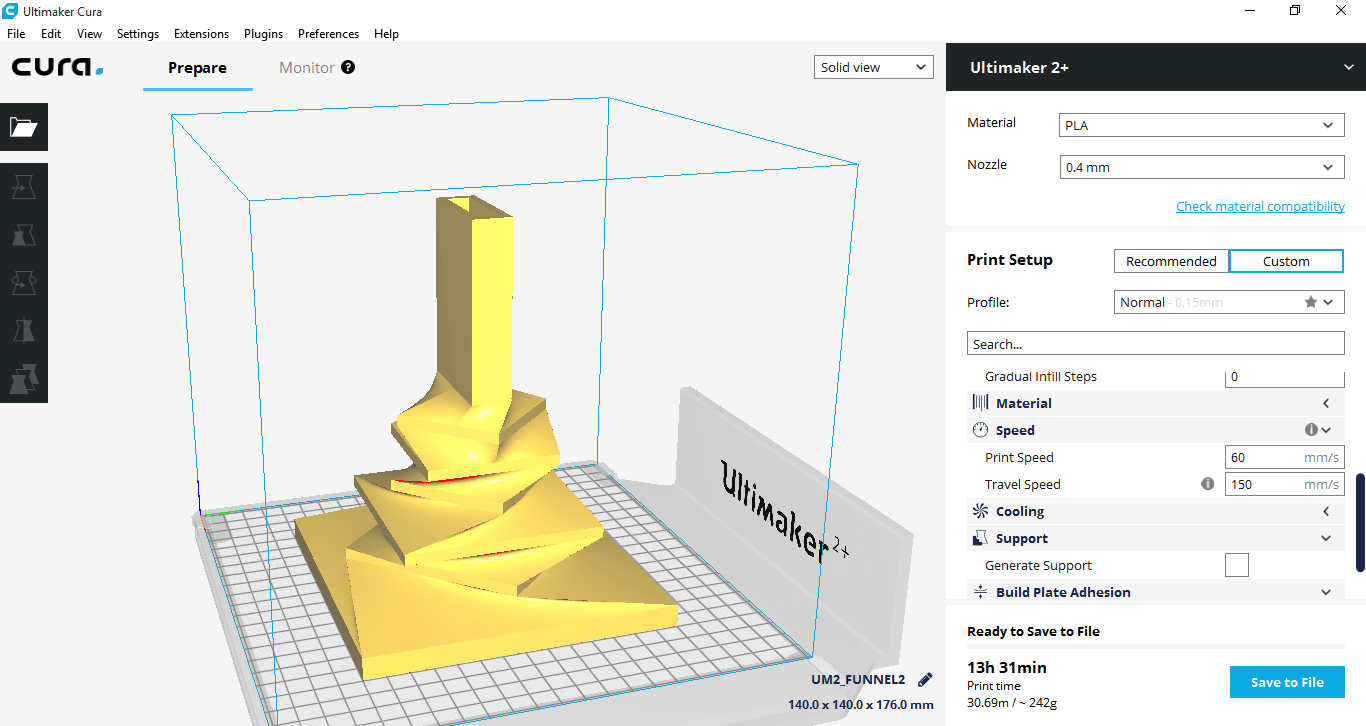The image size is (1366, 726).
Task: Click the Save to File button
Action: click(x=1287, y=682)
